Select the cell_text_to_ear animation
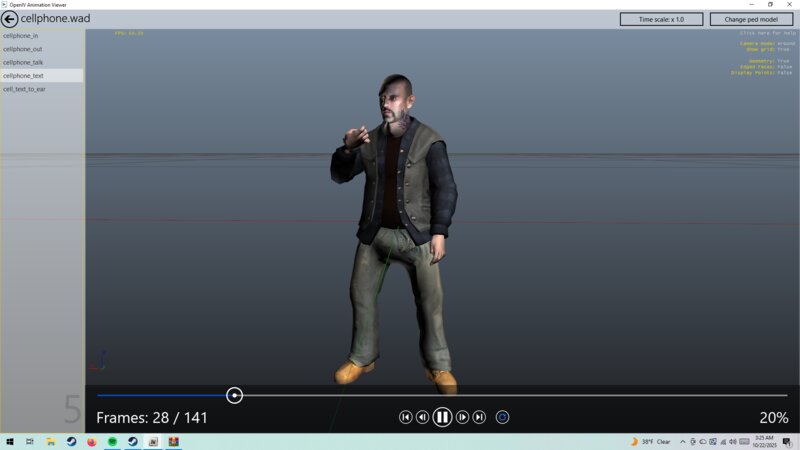 (25, 89)
